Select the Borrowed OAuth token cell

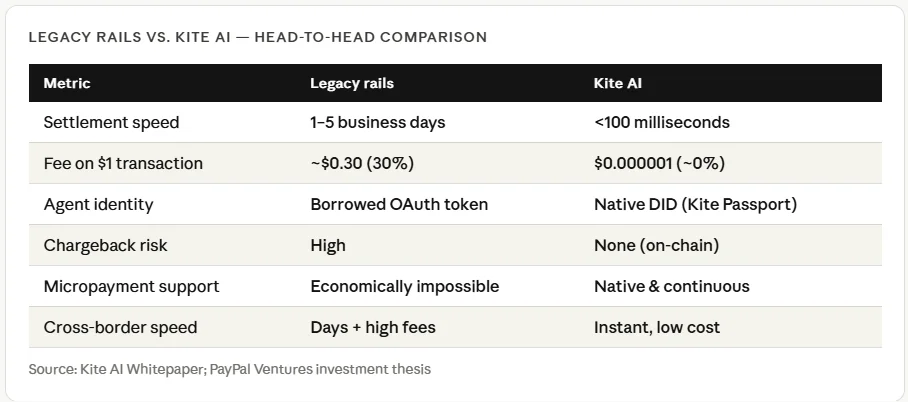(x=399, y=204)
